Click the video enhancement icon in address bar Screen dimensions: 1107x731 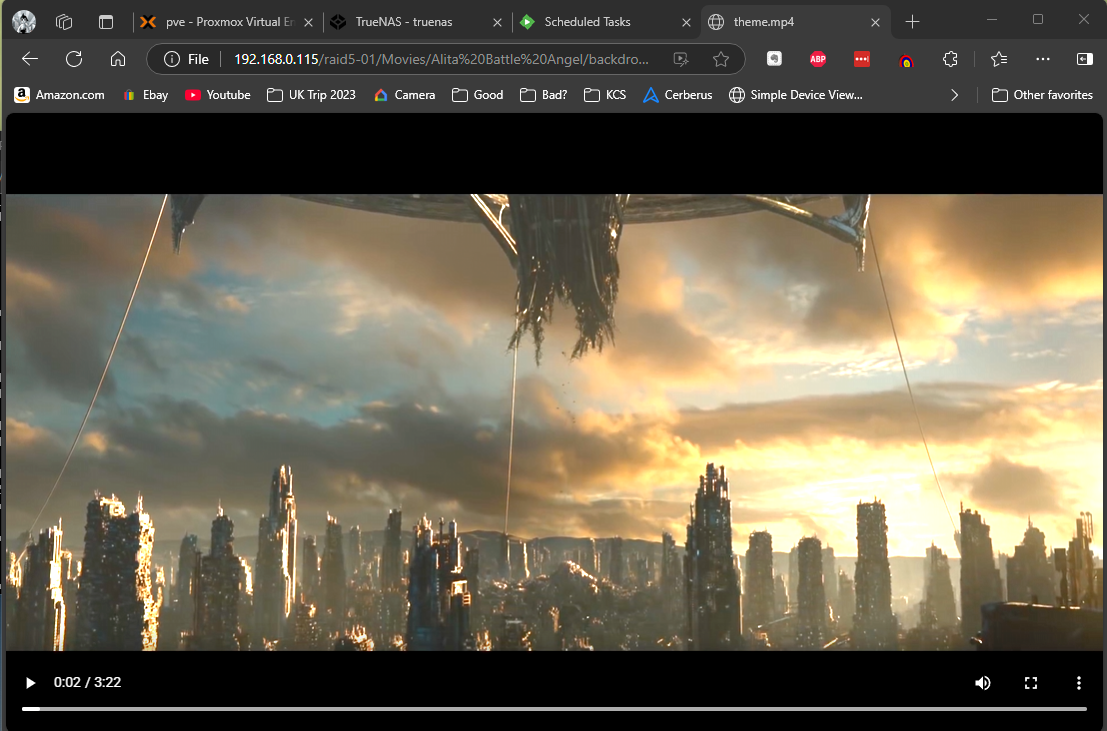[x=681, y=59]
